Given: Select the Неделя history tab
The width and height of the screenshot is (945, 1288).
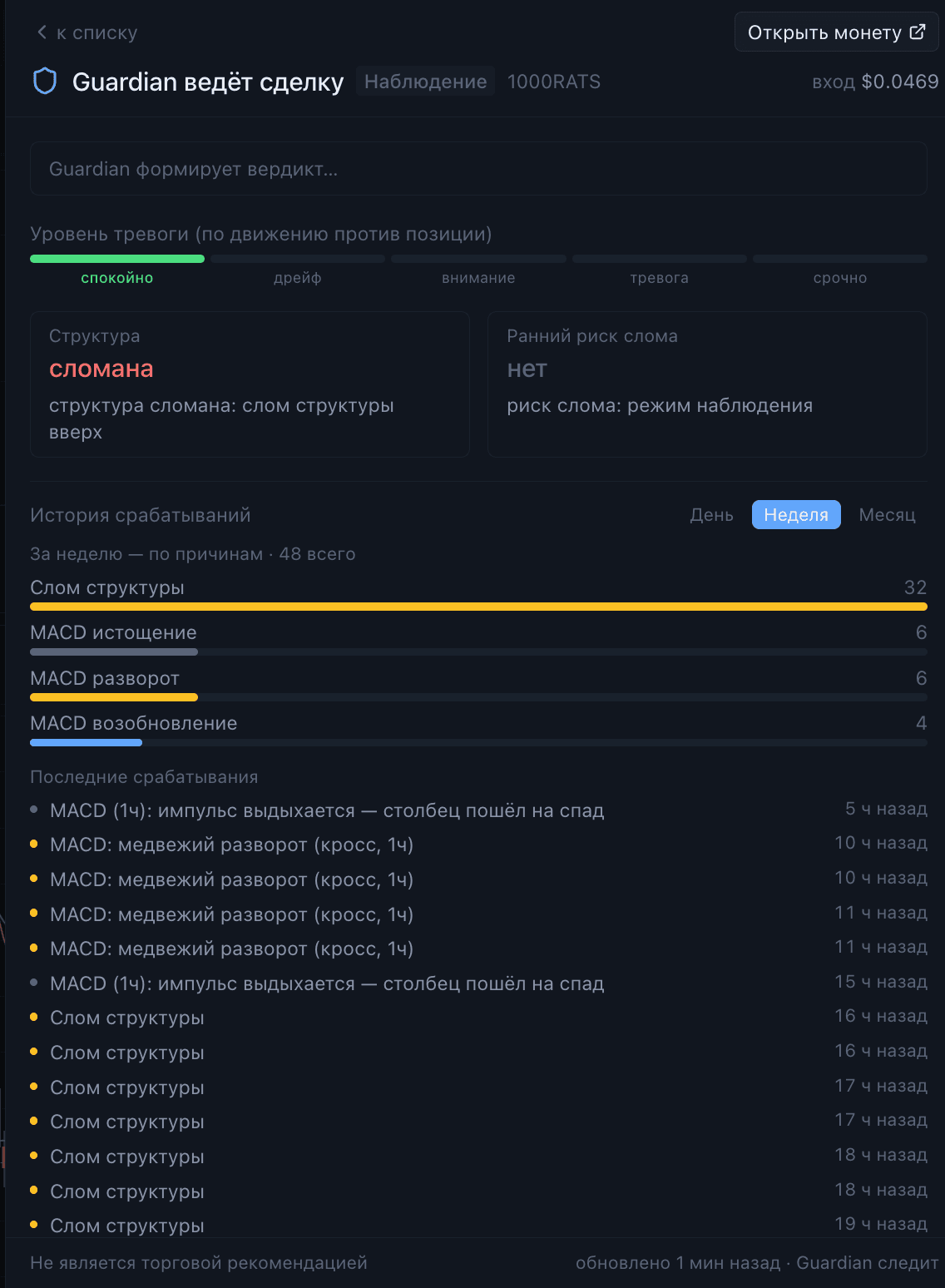Looking at the screenshot, I should 796,515.
